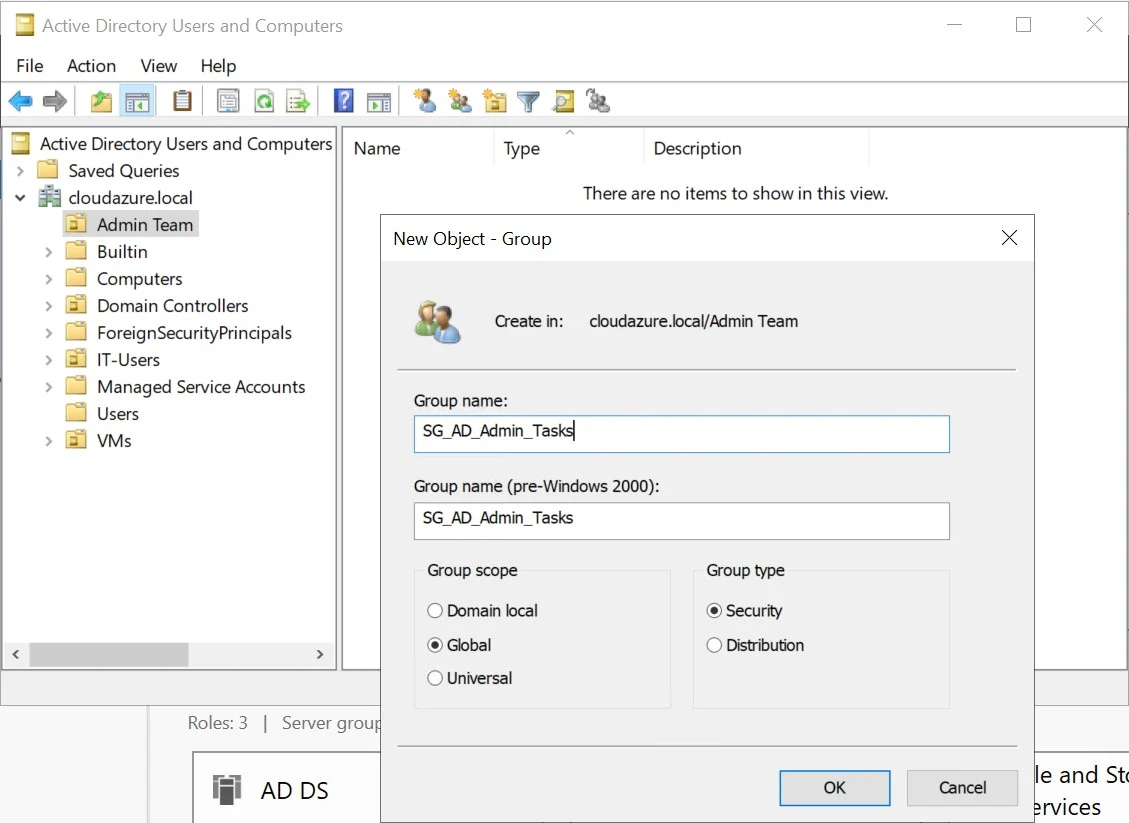Click the Saved Queries folder icon
Screen dimensions: 1129x823
pyautogui.click(x=48, y=170)
